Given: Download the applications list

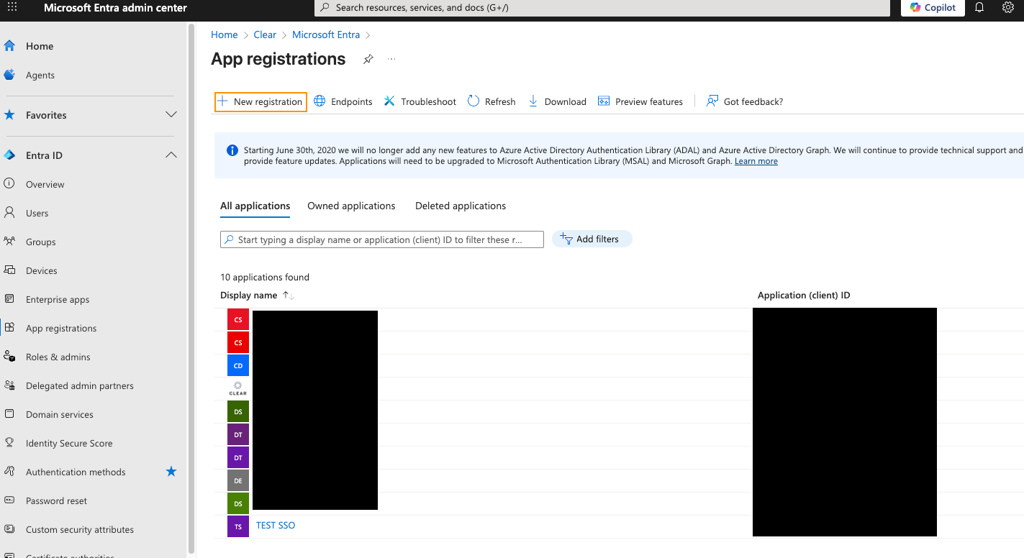Looking at the screenshot, I should 557,101.
